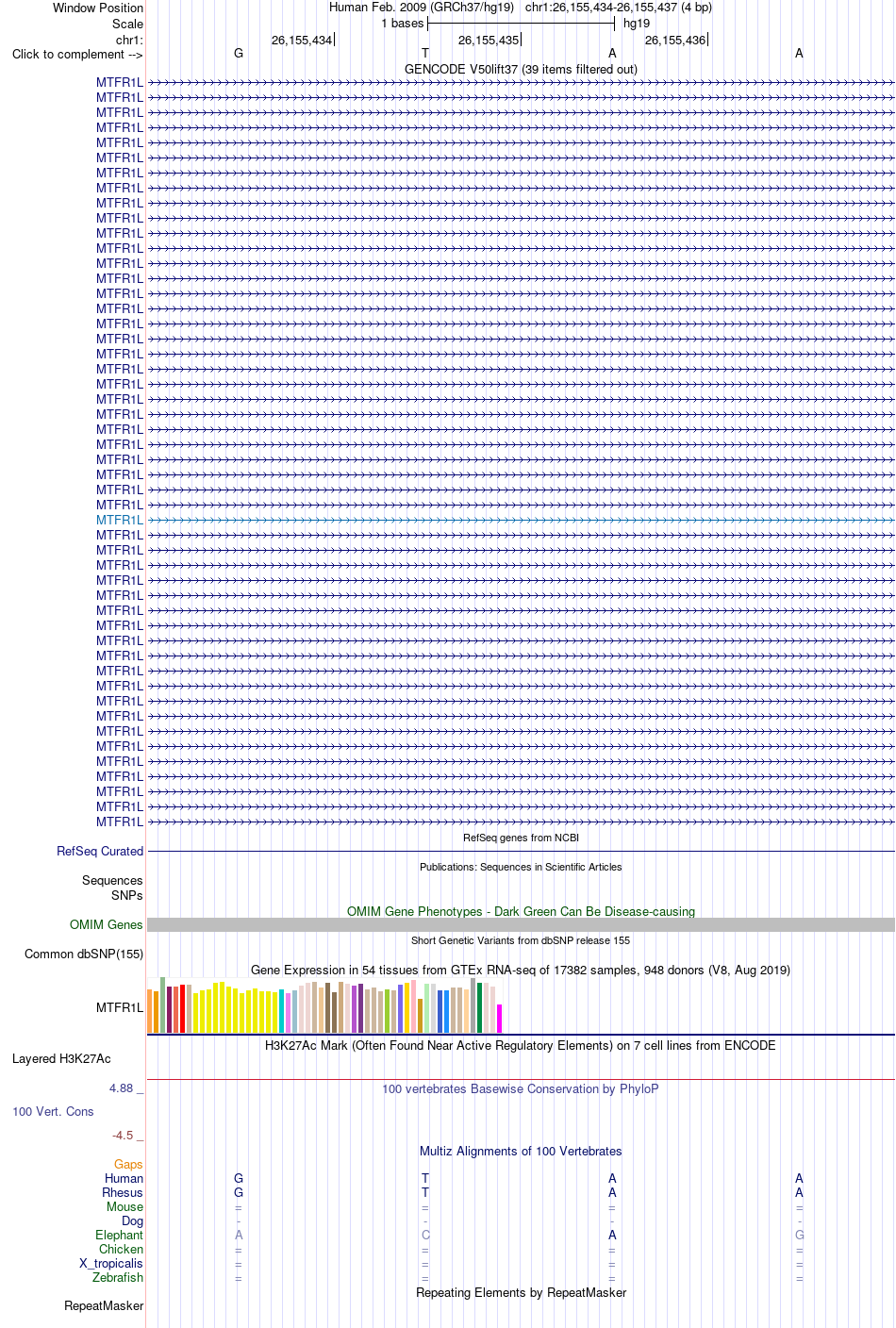Open 'Publications: Sequences in Scientific Articles' title
This screenshot has width=896, height=1328.
point(521,867)
